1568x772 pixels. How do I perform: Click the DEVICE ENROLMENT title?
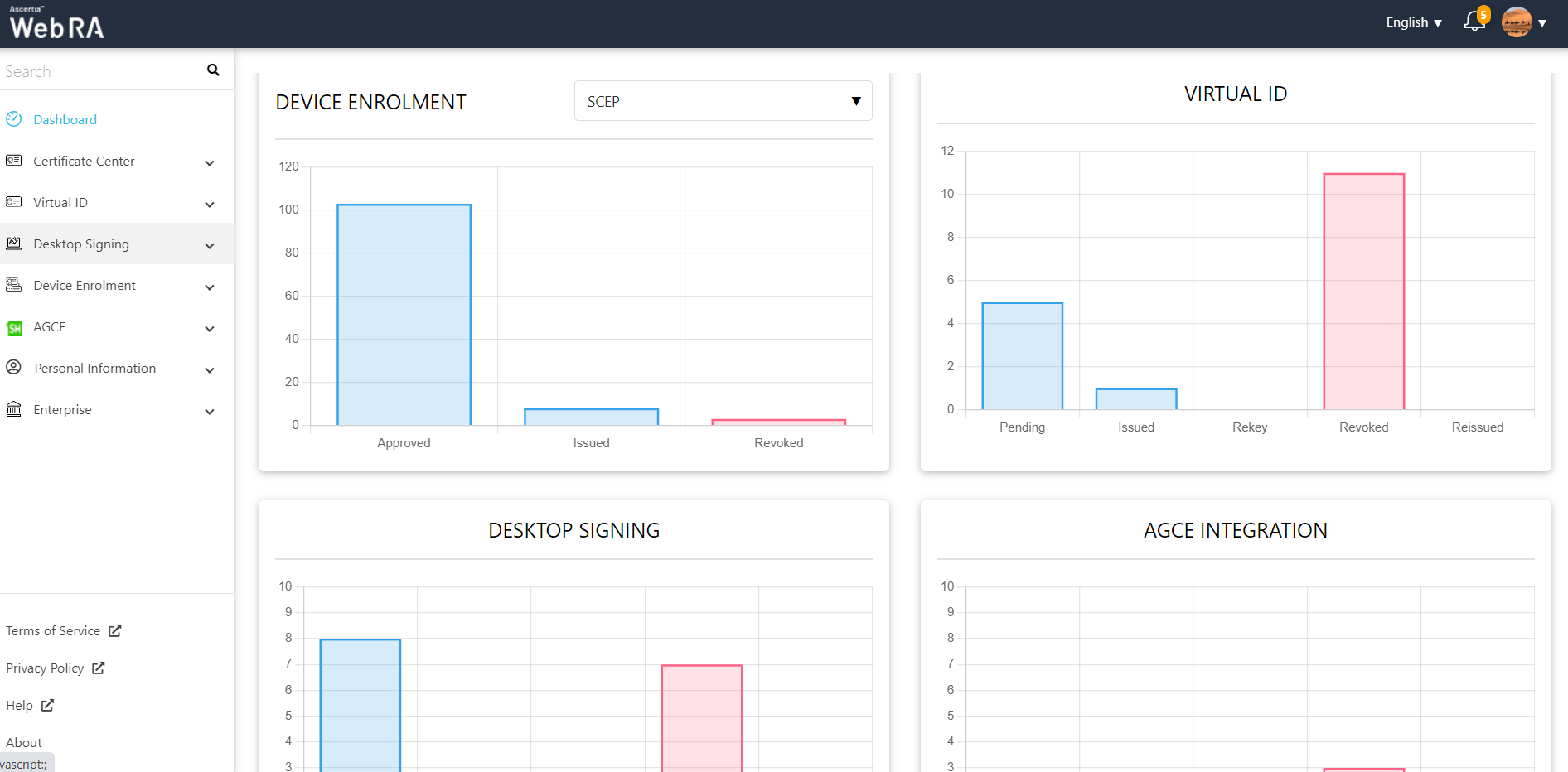[370, 102]
